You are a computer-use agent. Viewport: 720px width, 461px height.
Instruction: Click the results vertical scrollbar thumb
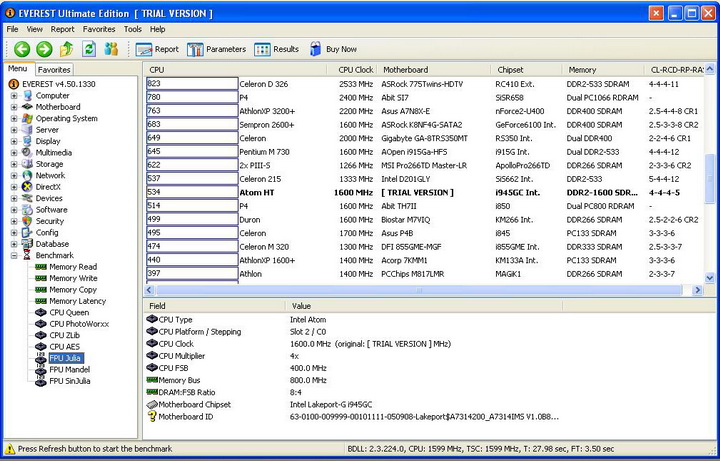click(709, 178)
